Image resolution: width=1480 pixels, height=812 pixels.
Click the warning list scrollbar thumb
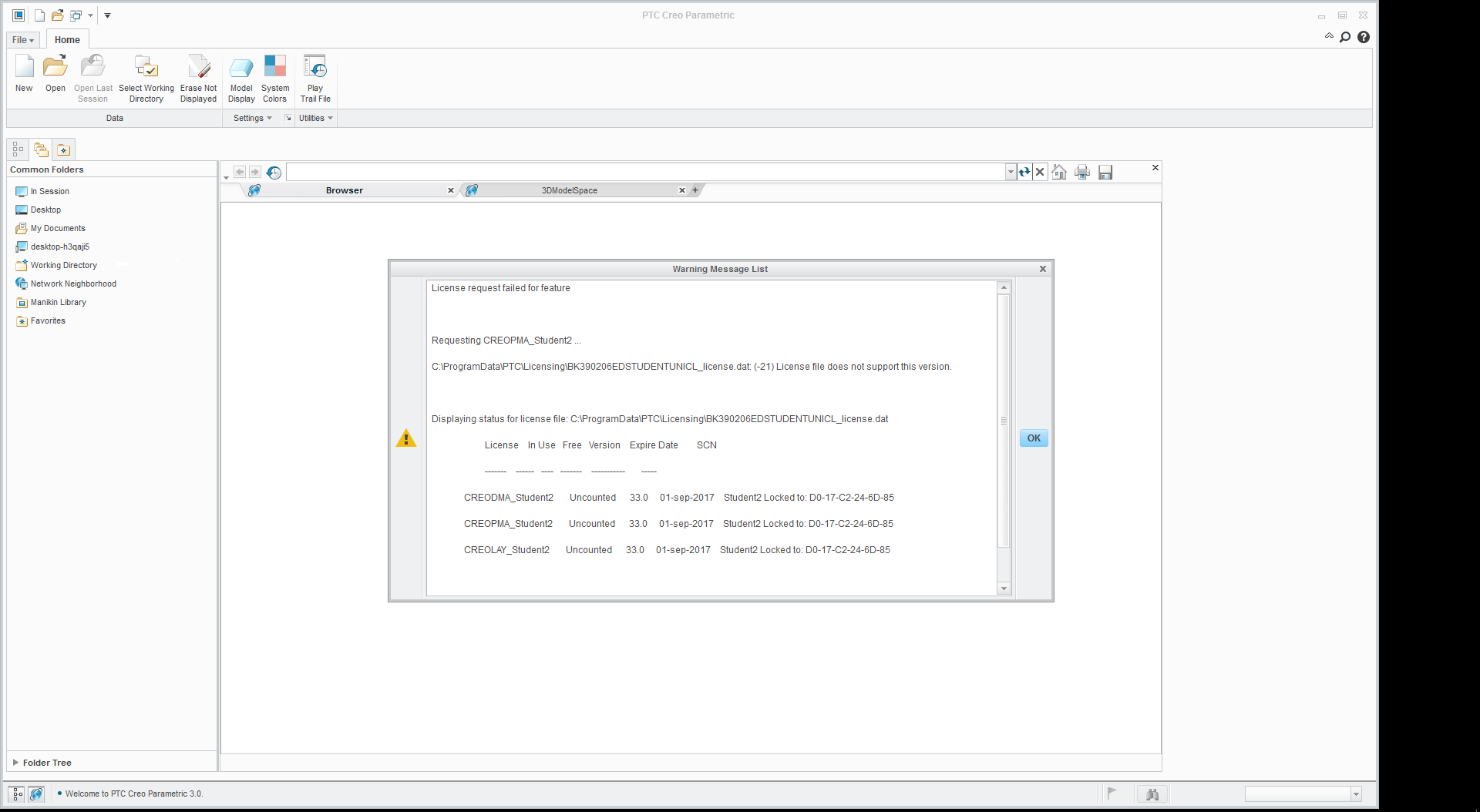click(1004, 421)
